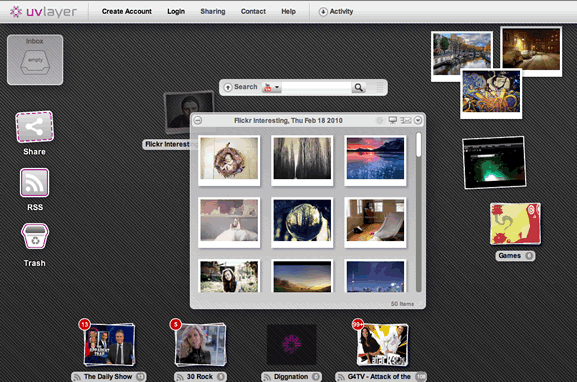577x382 pixels.
Task: Click the 30 Rock item count bubble
Action: tap(220, 377)
